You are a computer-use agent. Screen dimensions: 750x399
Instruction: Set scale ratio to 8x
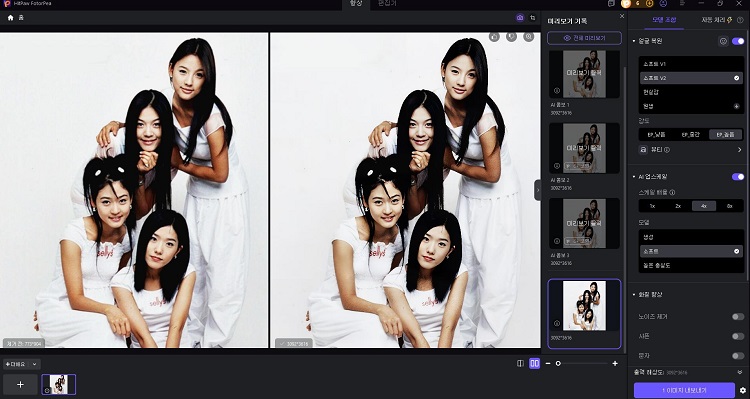click(x=729, y=206)
